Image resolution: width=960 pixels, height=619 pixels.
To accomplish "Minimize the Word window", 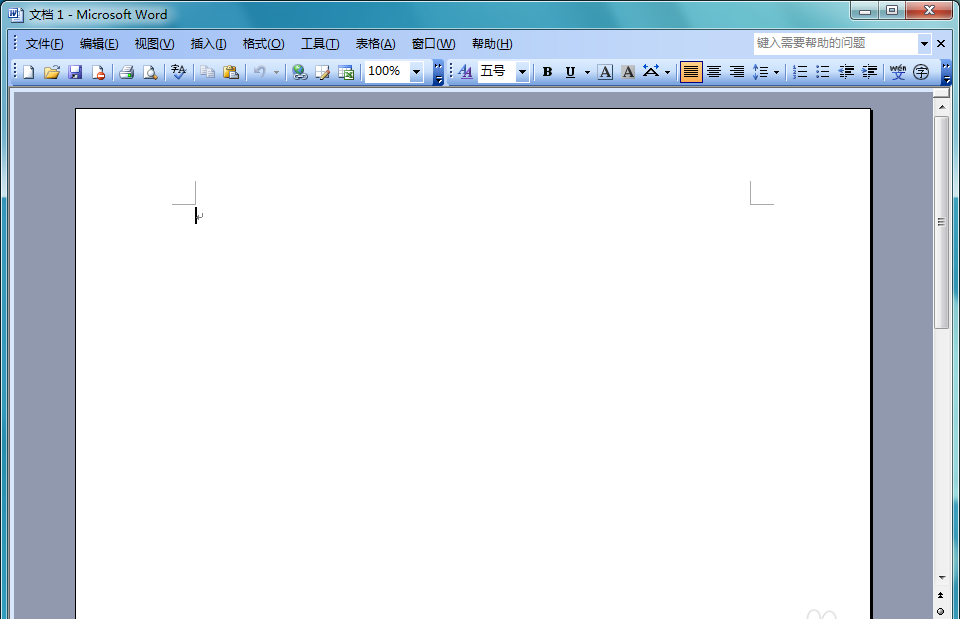I will 864,11.
